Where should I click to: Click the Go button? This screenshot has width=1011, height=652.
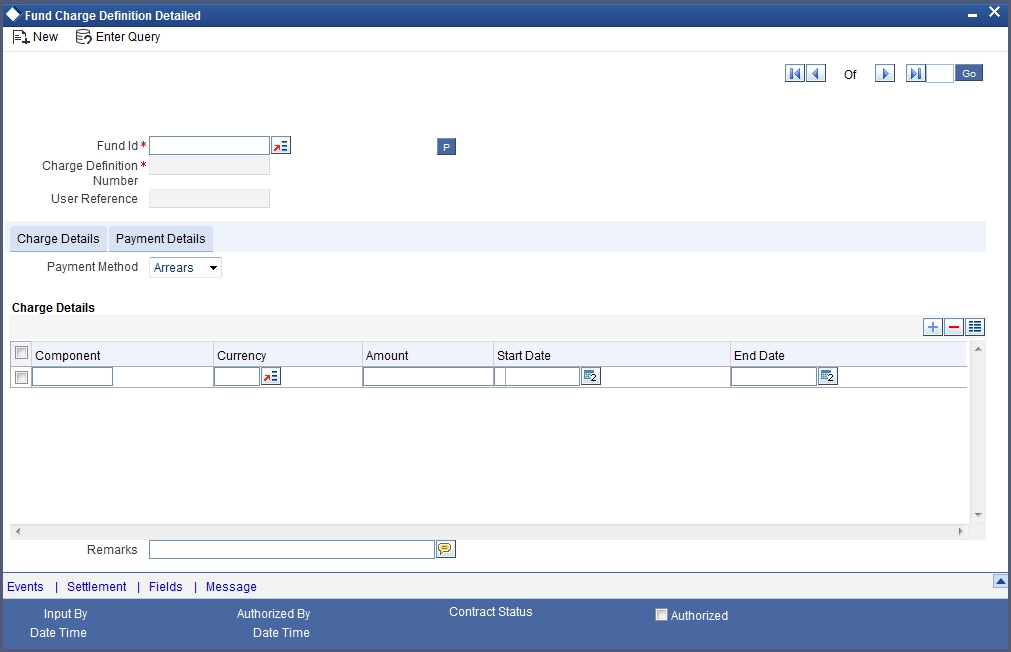[969, 74]
